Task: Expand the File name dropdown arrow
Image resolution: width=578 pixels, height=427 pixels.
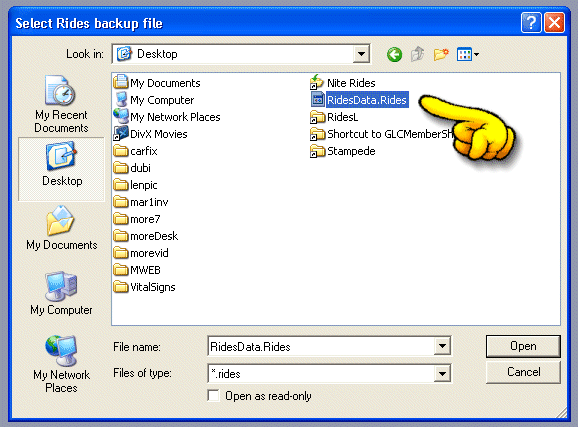Action: (x=442, y=346)
